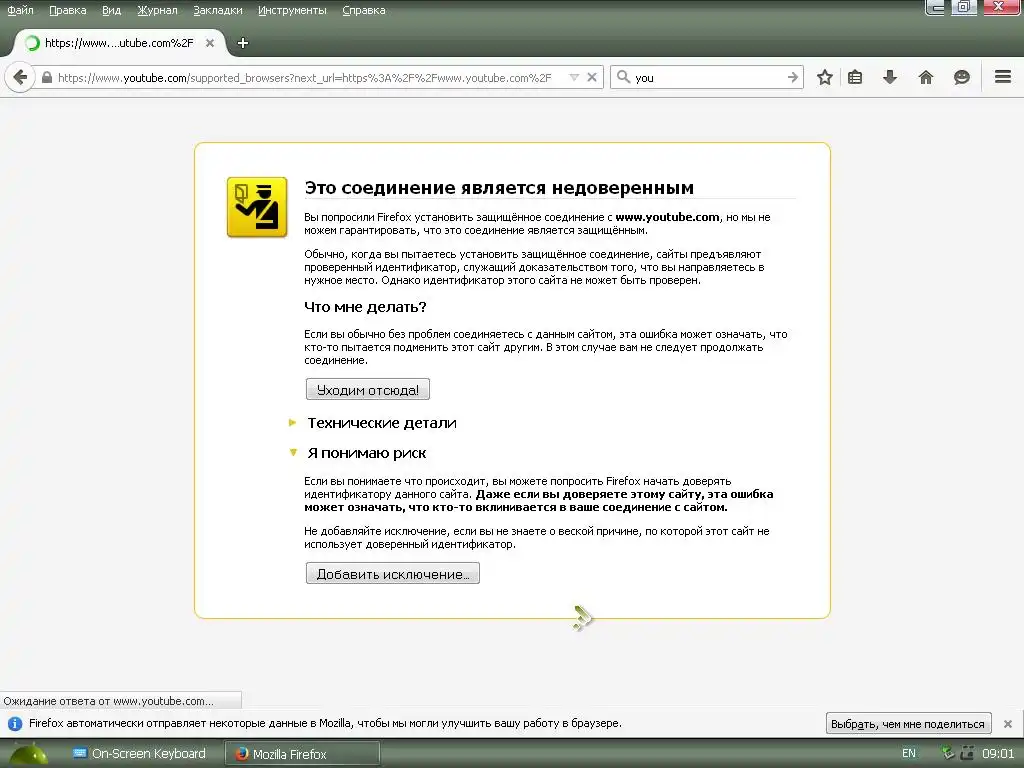Click the search field containing 'you'
Screen dimensions: 1024x768
pyautogui.click(x=709, y=78)
